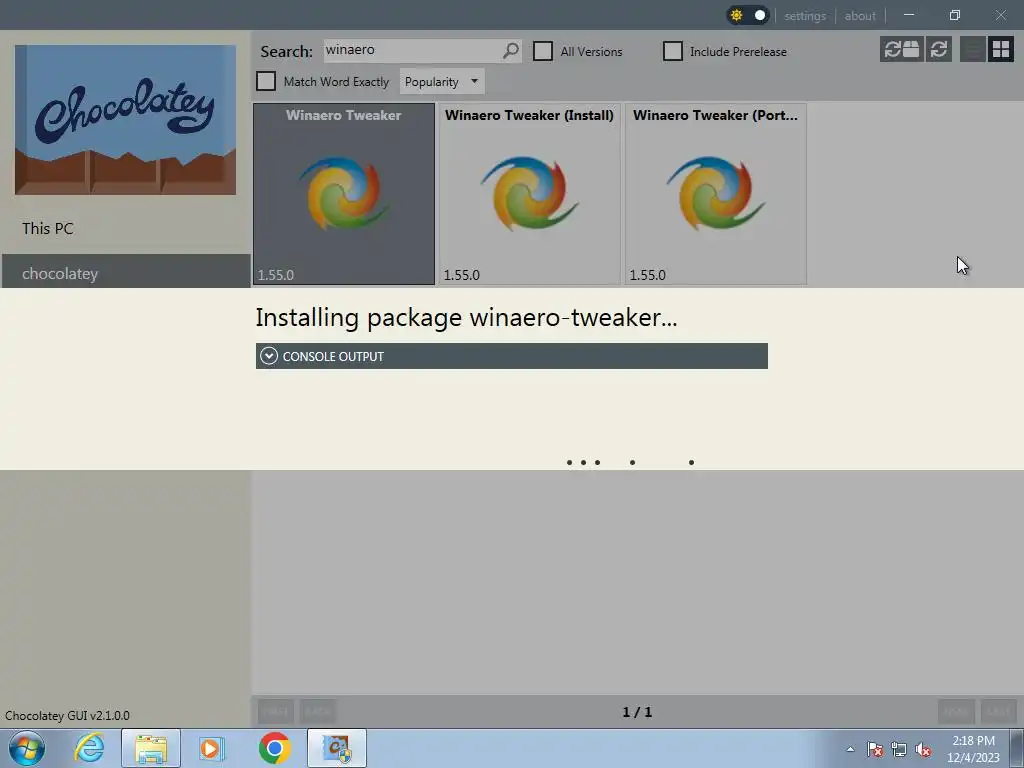Select the Winaero Tweaker package tile
The image size is (1024, 768).
(x=344, y=194)
